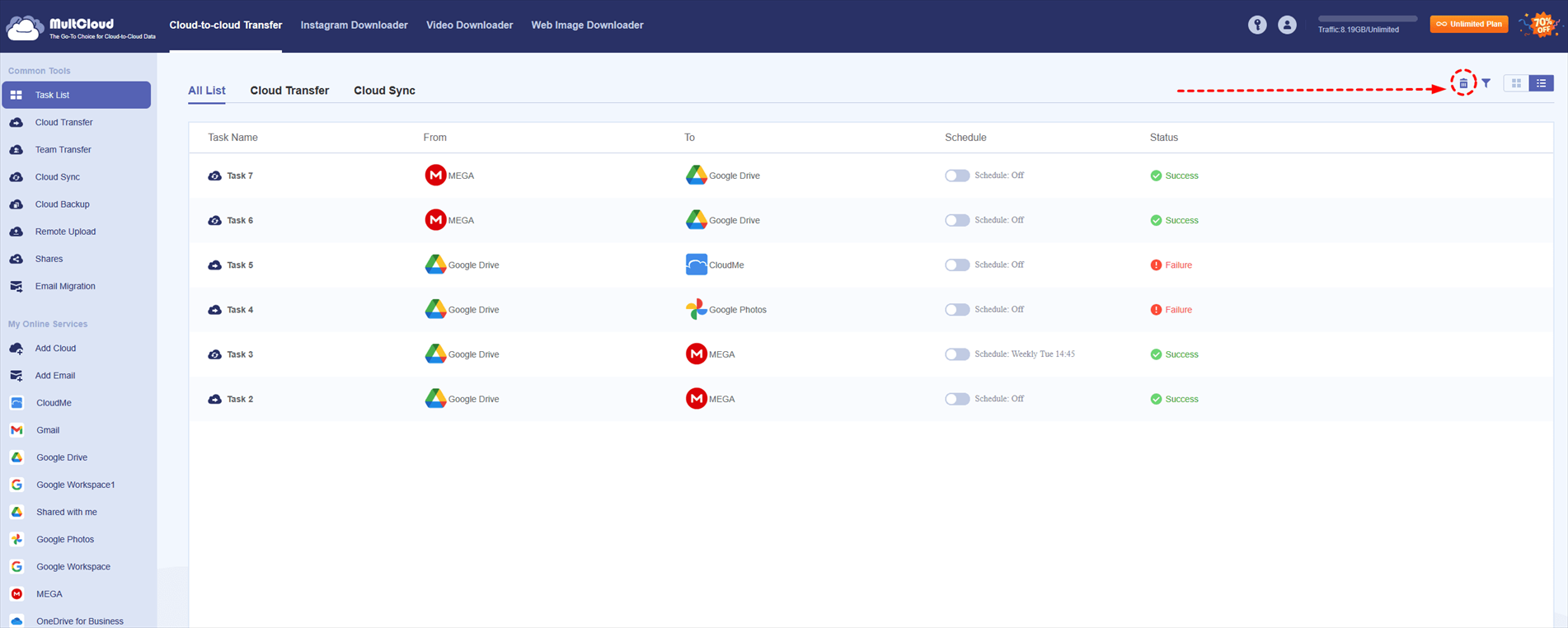Enable the Task 3 weekly schedule toggle
This screenshot has height=628, width=1568.
click(956, 354)
